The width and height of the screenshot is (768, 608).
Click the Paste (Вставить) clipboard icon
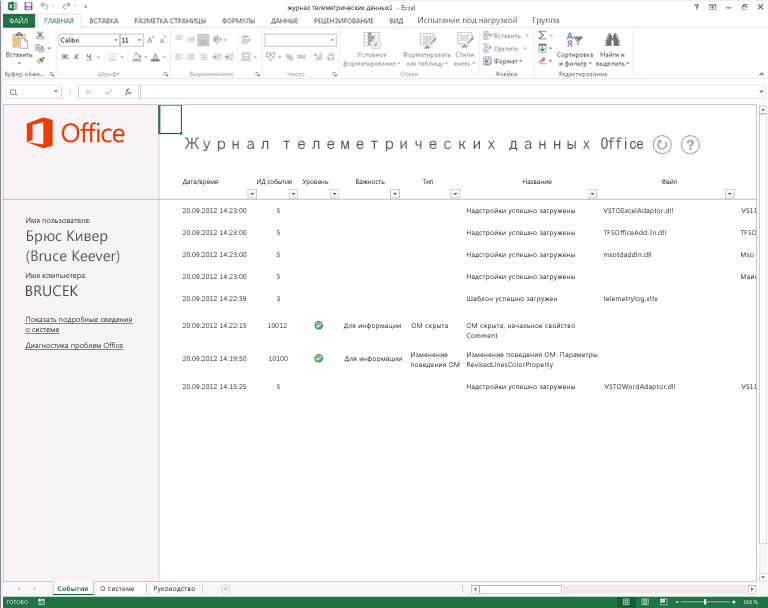(x=19, y=42)
